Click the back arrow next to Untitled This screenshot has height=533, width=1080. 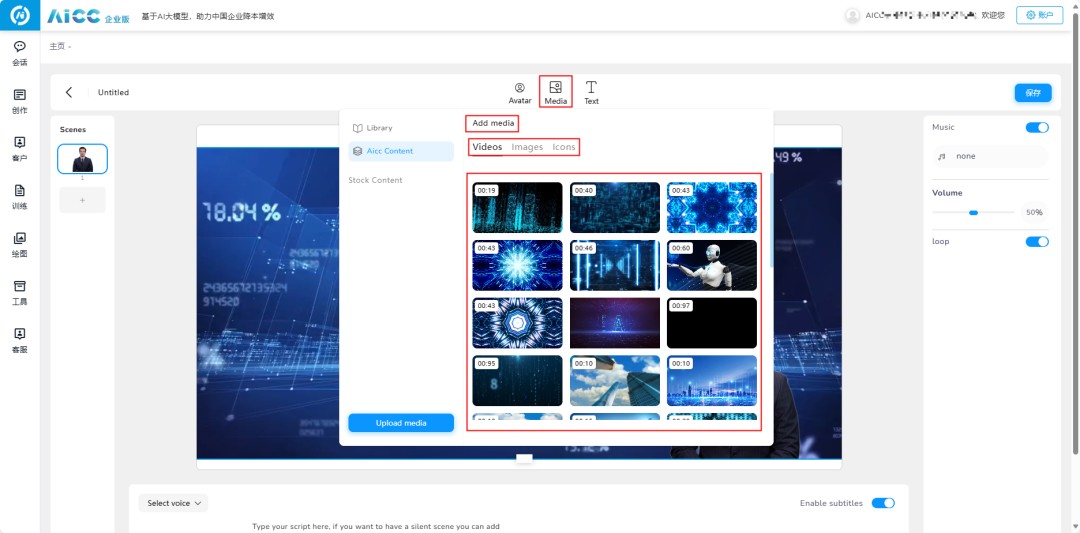pos(69,92)
